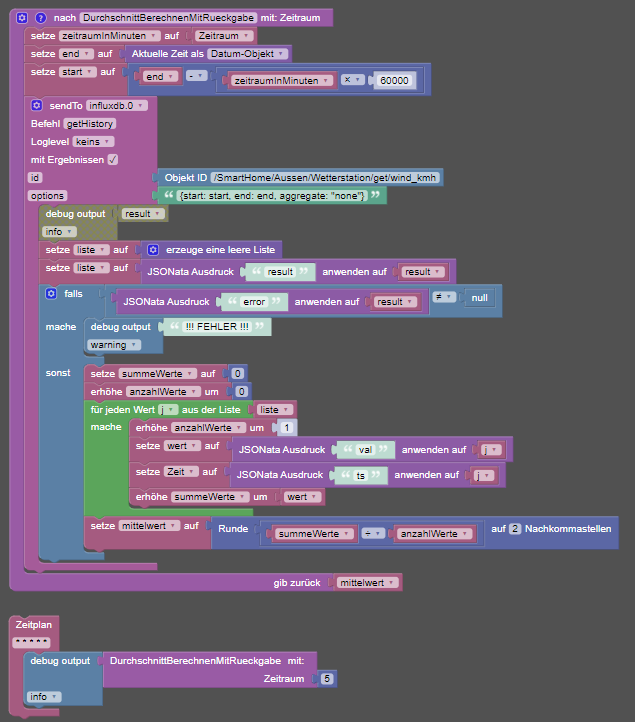Open 'start' variable dropdown
The image size is (635, 722).
[x=78, y=72]
